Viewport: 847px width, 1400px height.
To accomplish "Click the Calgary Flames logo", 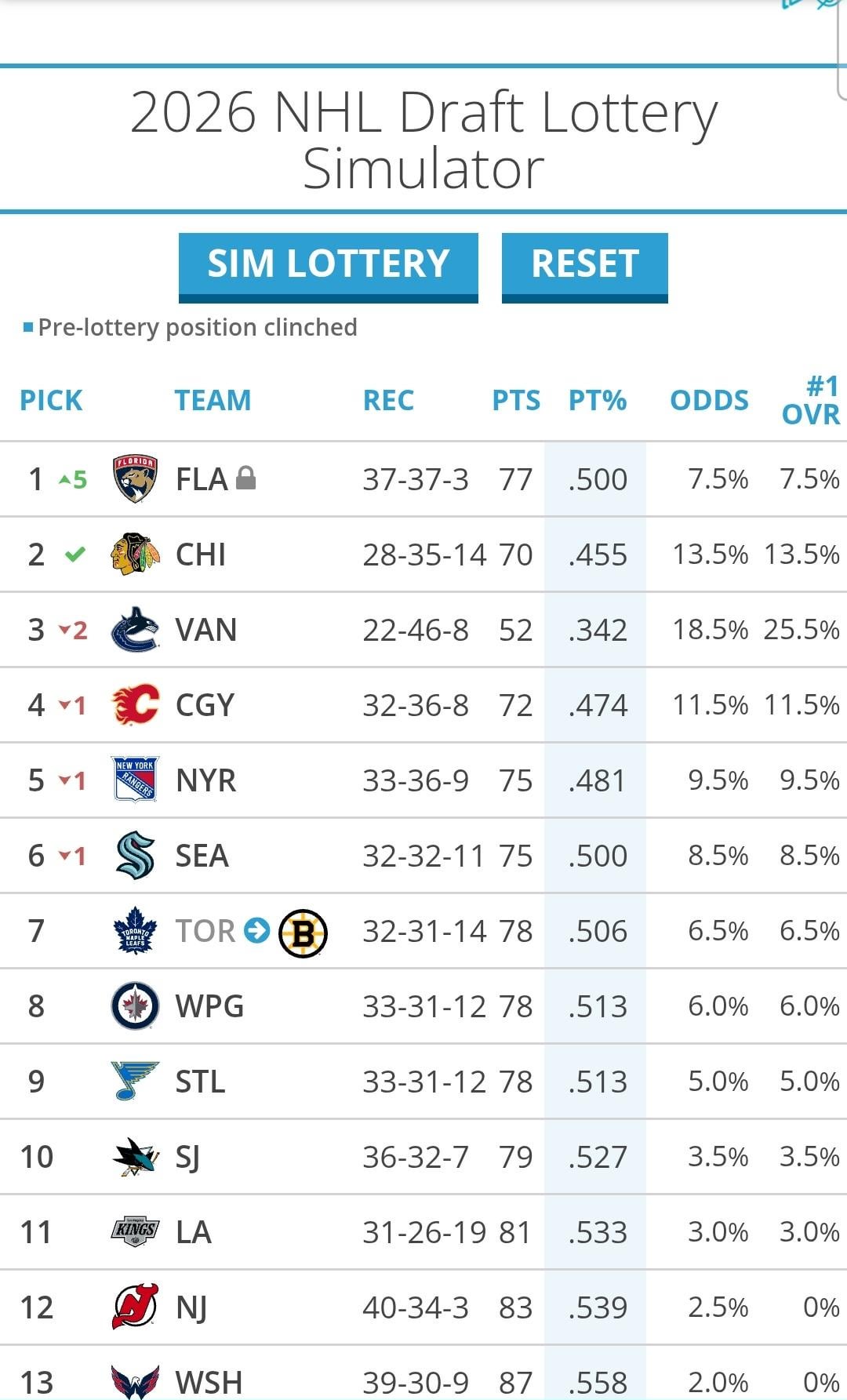I will pyautogui.click(x=135, y=704).
